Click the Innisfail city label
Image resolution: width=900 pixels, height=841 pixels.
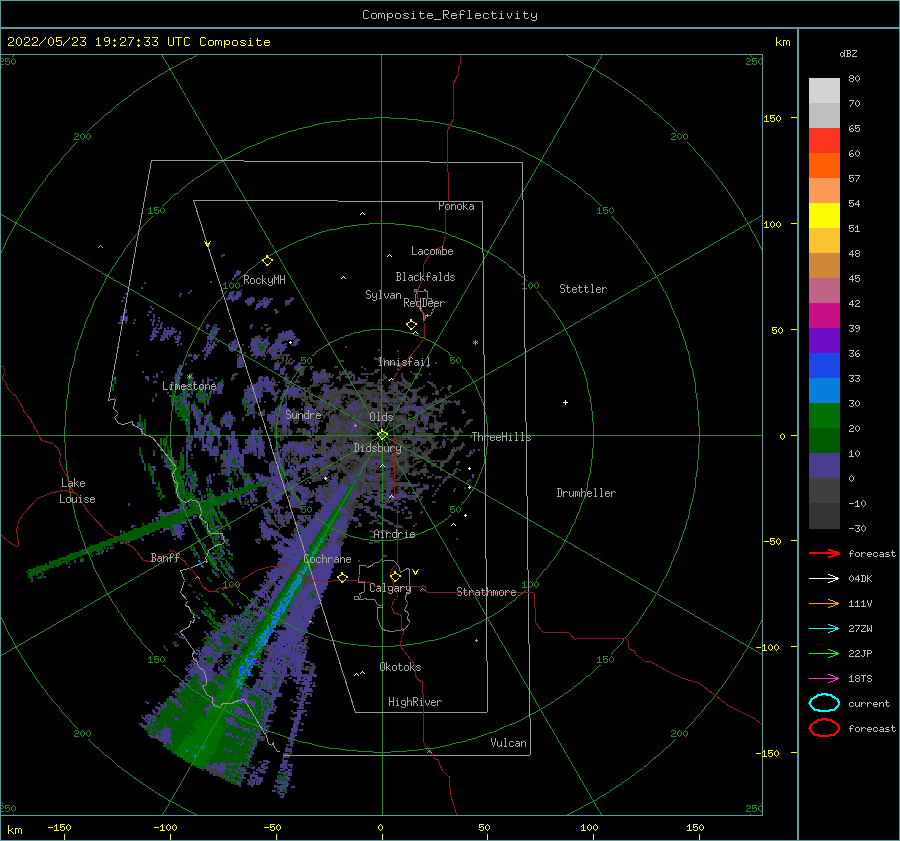tap(404, 362)
